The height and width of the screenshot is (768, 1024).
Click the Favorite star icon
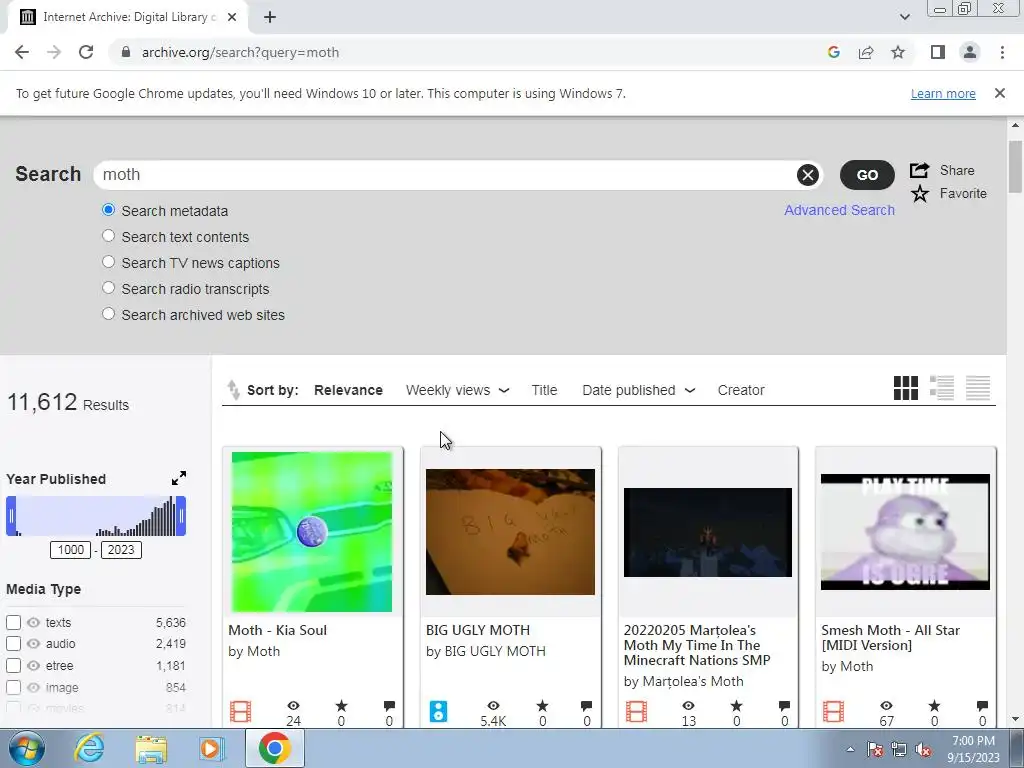(x=920, y=193)
